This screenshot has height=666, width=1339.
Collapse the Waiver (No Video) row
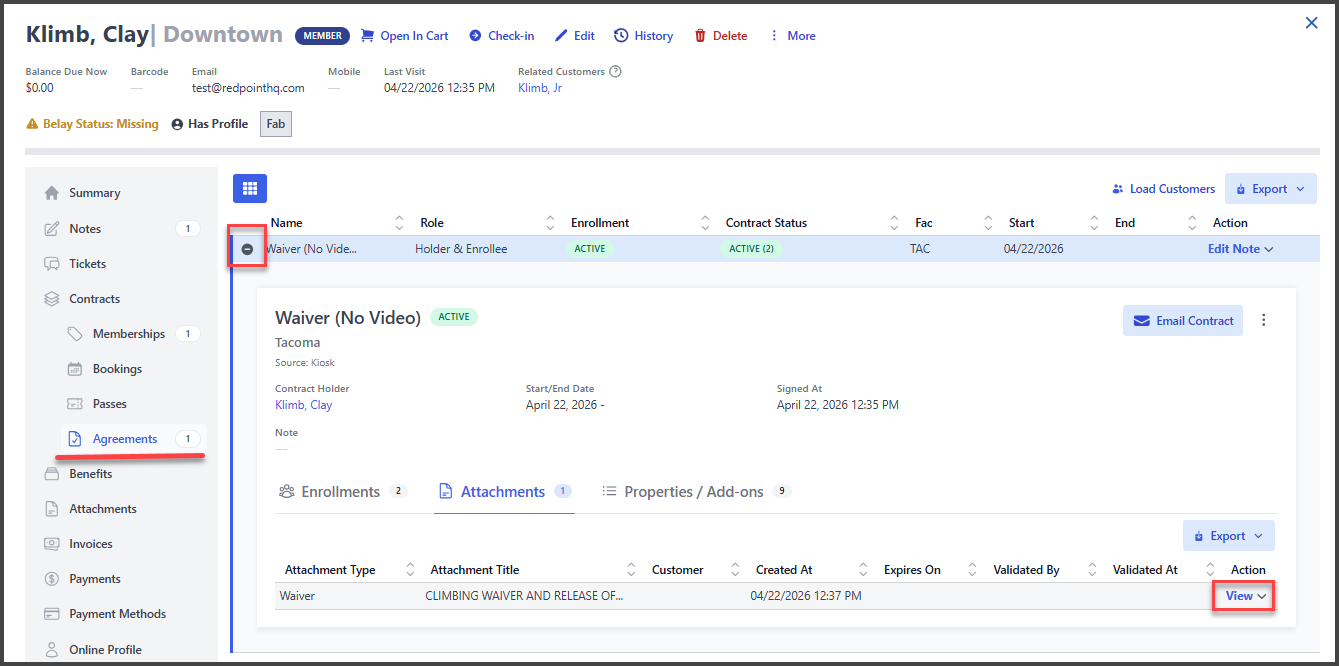tap(247, 249)
